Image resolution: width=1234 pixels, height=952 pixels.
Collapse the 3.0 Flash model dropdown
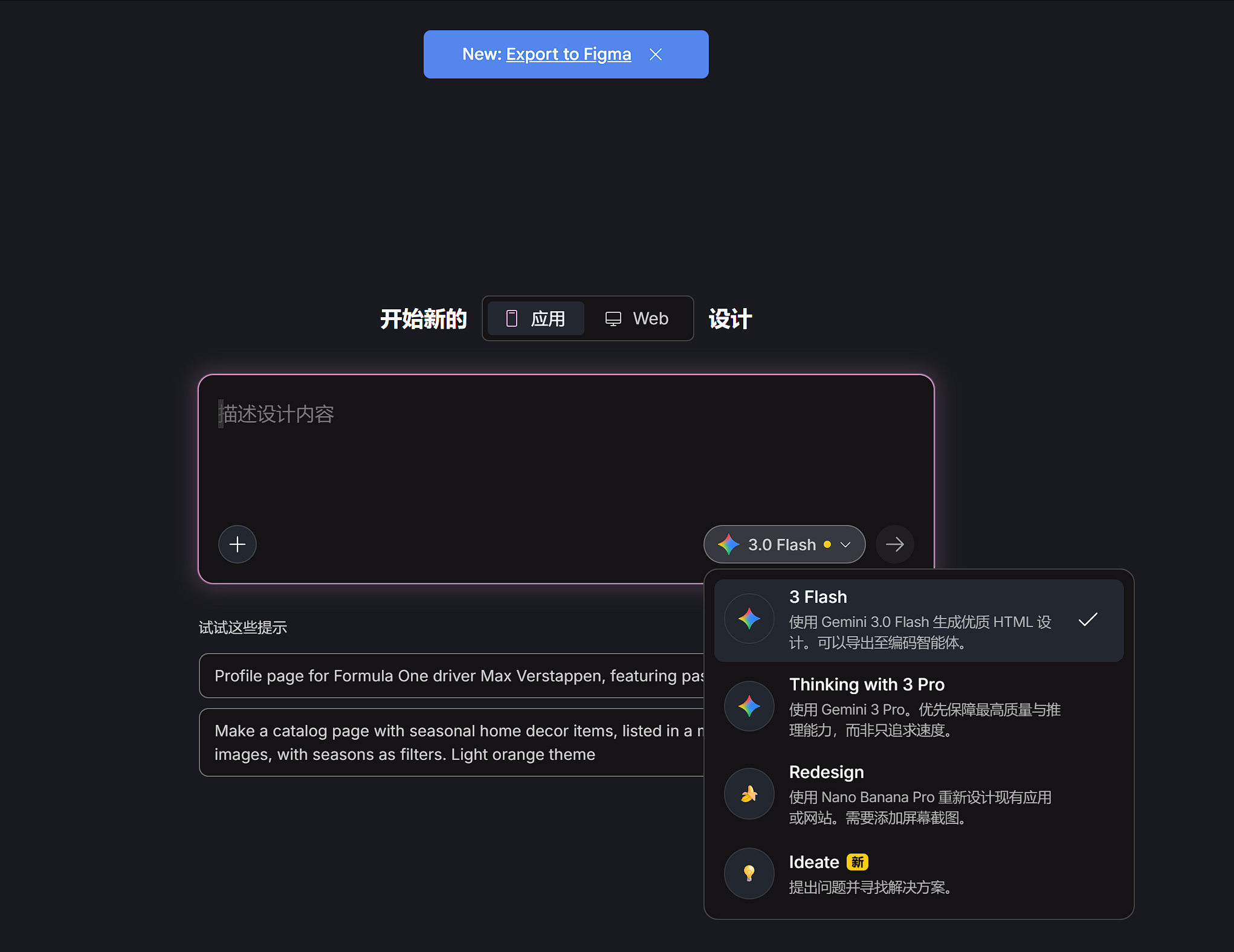[784, 544]
